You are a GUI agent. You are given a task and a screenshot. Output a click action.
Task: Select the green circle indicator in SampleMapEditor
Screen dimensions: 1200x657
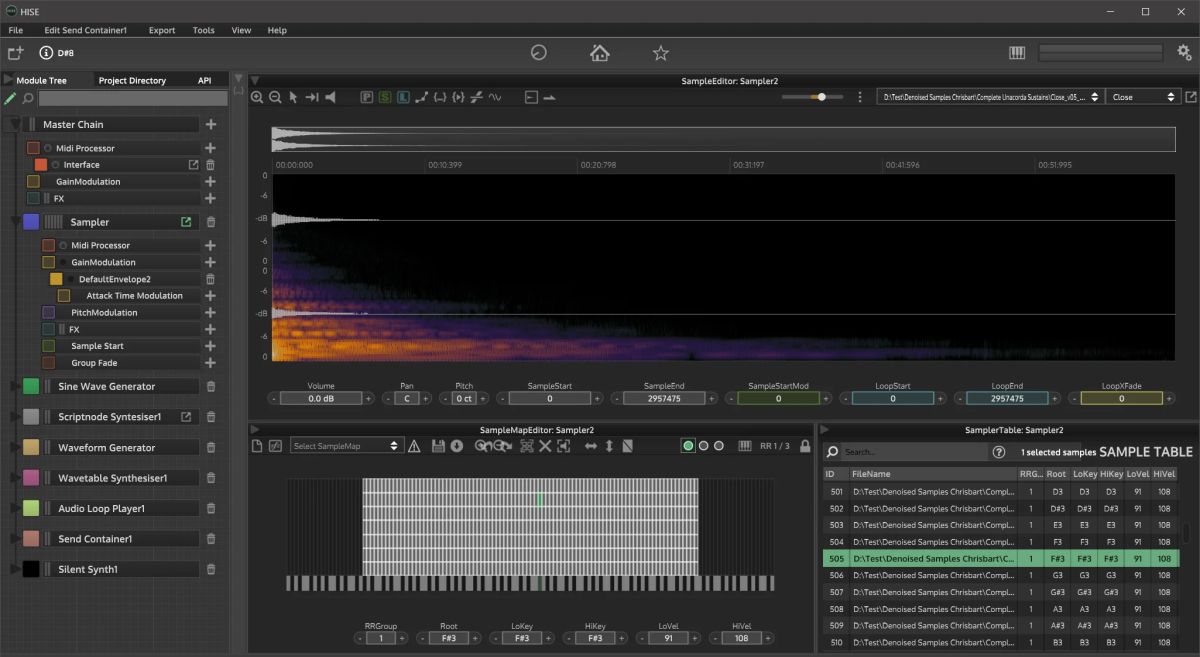688,446
